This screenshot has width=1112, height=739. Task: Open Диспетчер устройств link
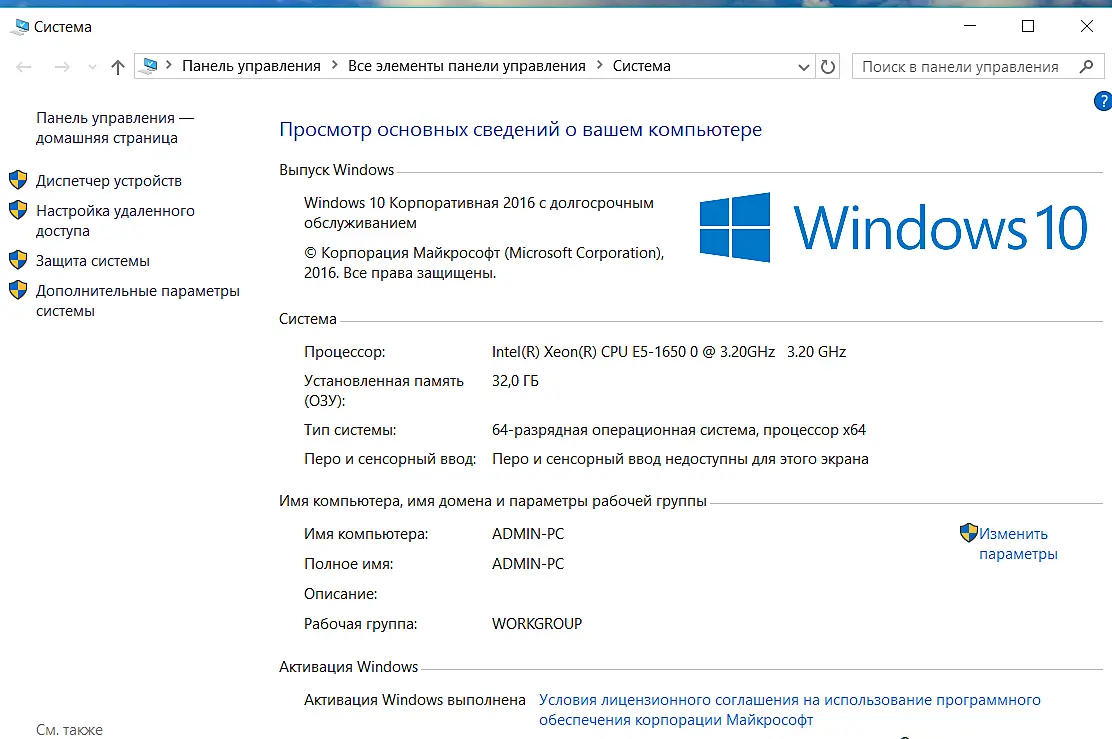109,181
